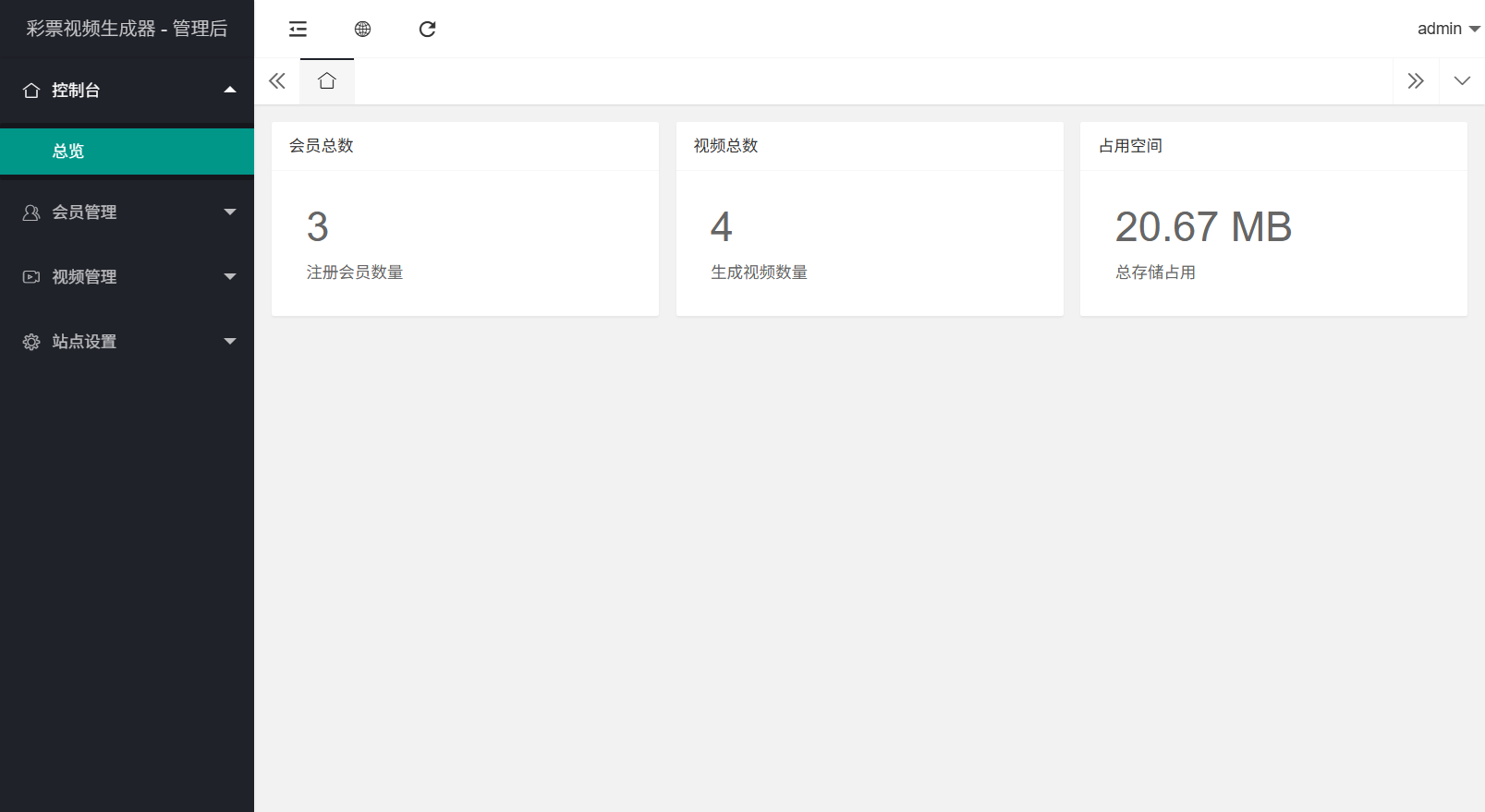Select the home tab icon
The width and height of the screenshot is (1485, 812).
326,81
